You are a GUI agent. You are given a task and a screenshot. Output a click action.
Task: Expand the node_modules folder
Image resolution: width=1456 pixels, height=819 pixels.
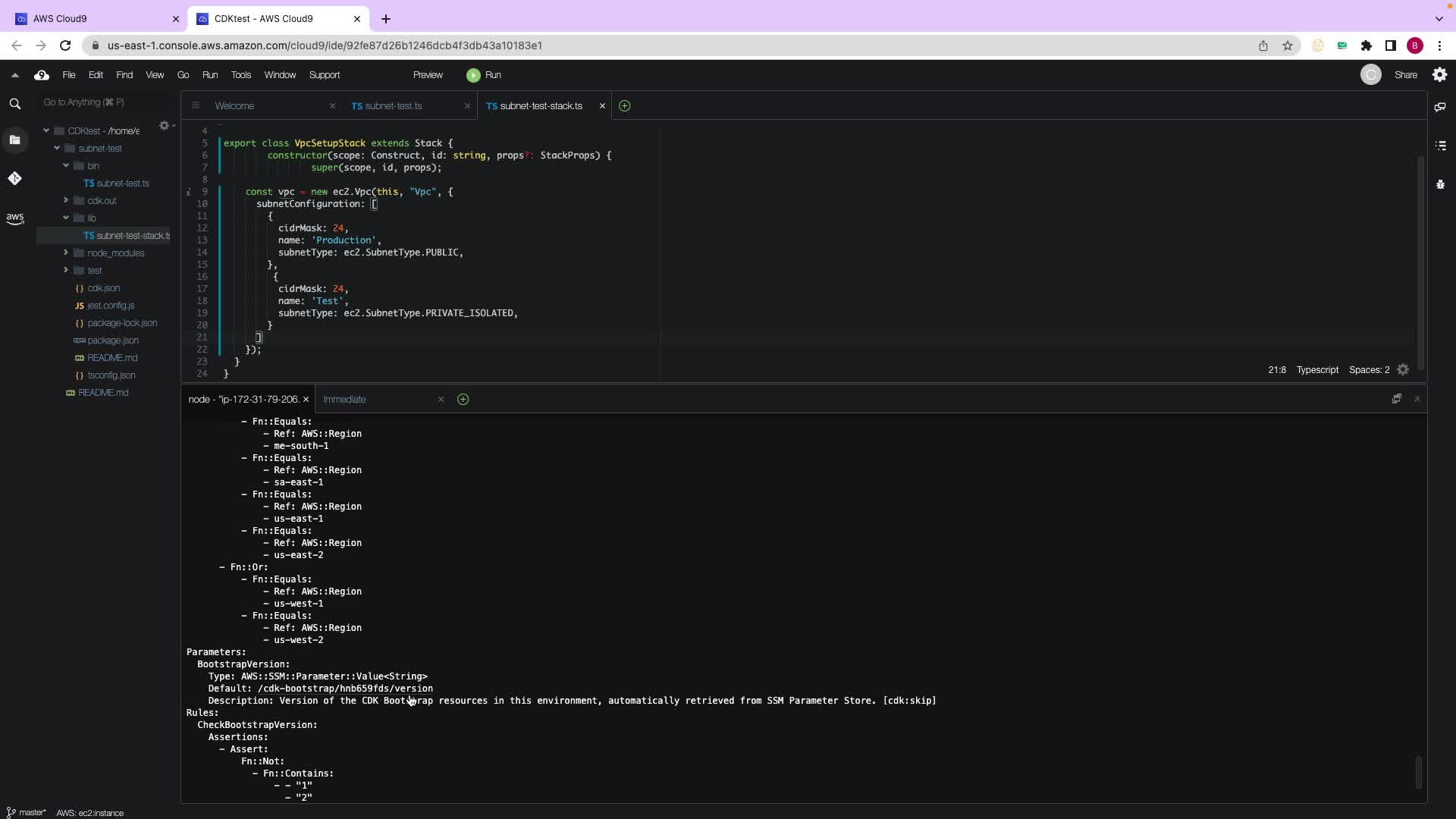(66, 253)
